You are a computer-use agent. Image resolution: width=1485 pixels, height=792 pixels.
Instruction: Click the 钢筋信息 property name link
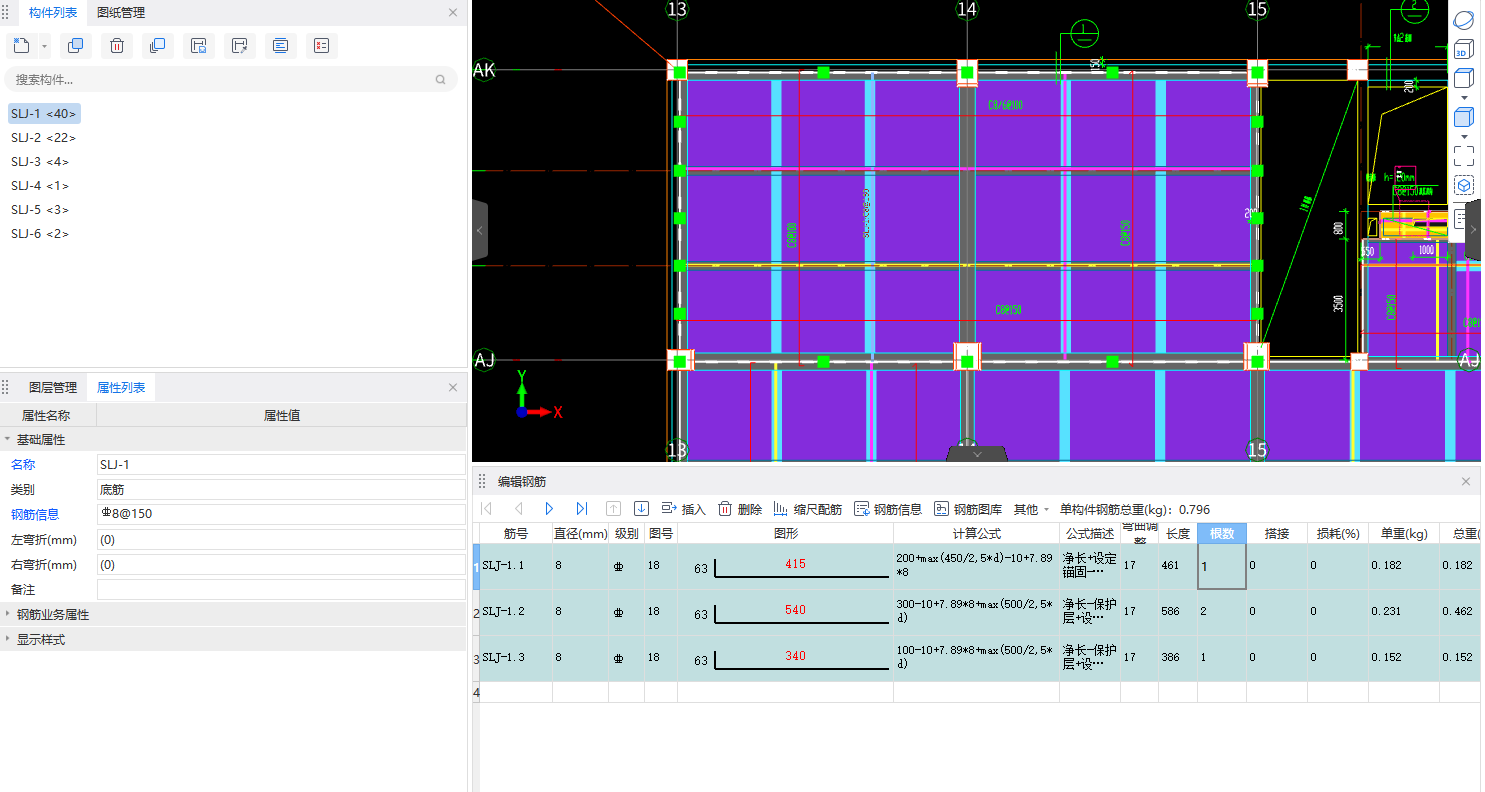point(35,515)
